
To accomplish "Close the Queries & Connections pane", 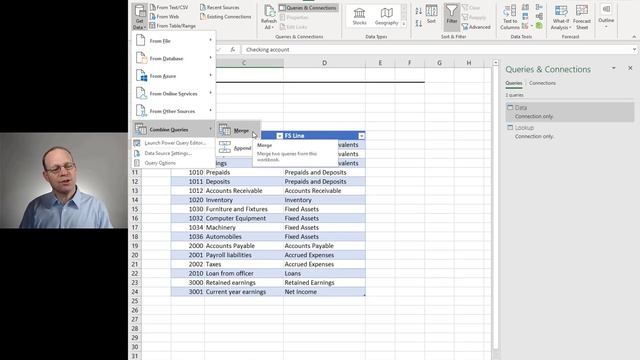I will [x=630, y=68].
